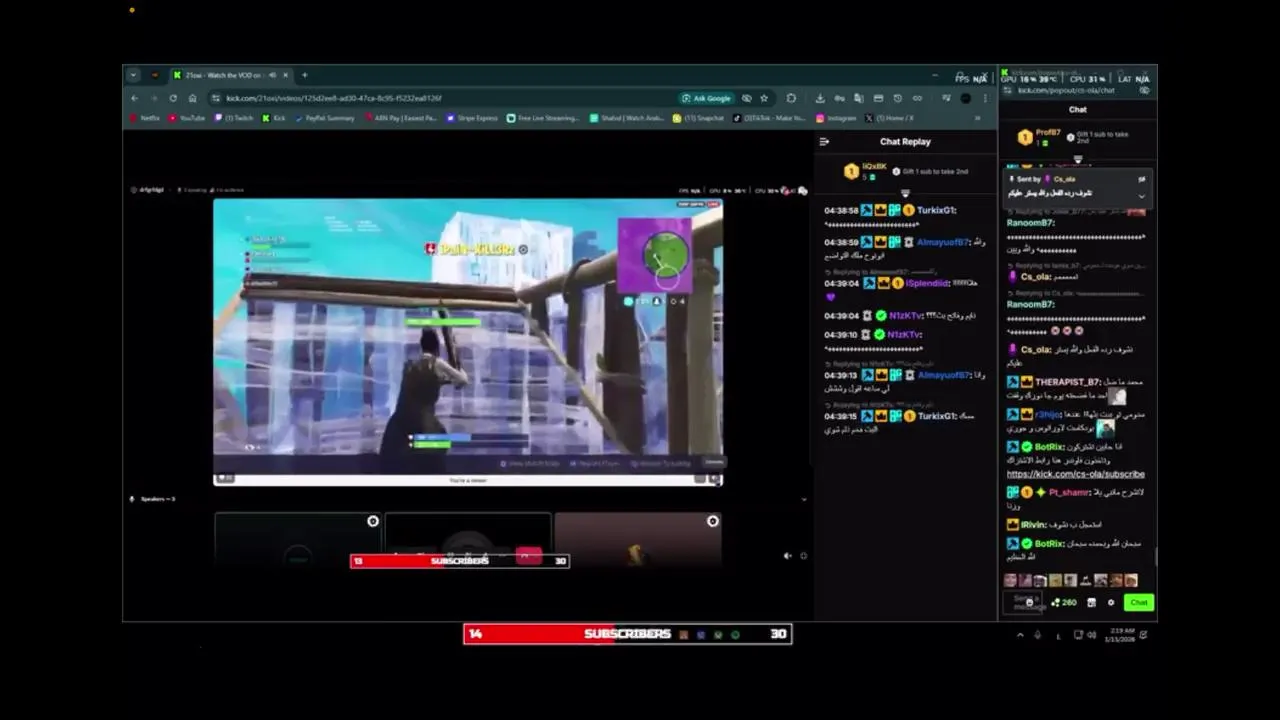Go back in the browser
1280x720 pixels.
[x=134, y=98]
